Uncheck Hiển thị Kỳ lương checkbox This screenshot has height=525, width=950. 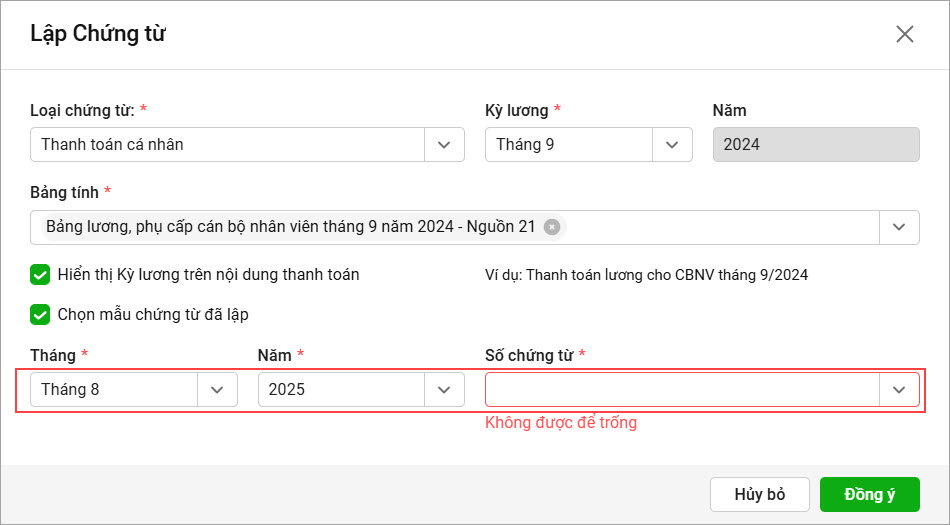coord(40,275)
